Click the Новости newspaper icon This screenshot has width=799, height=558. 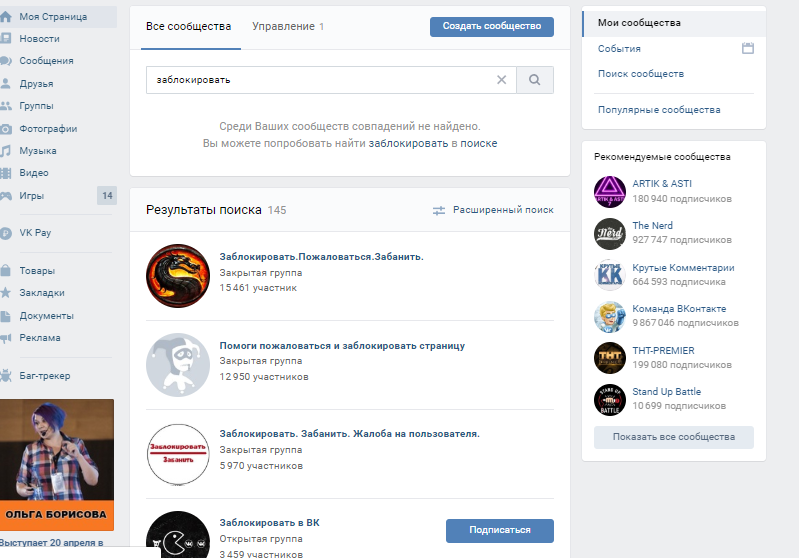[x=6, y=39]
